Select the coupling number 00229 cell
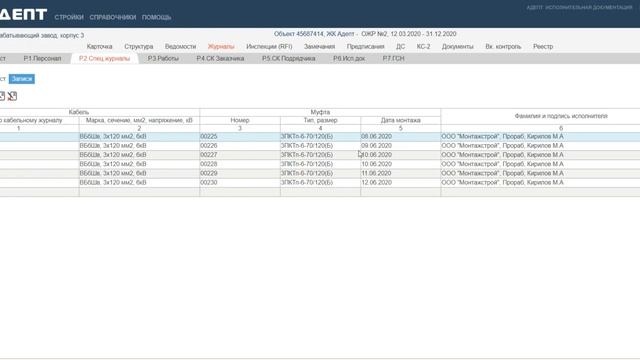The width and height of the screenshot is (640, 360). tap(240, 173)
